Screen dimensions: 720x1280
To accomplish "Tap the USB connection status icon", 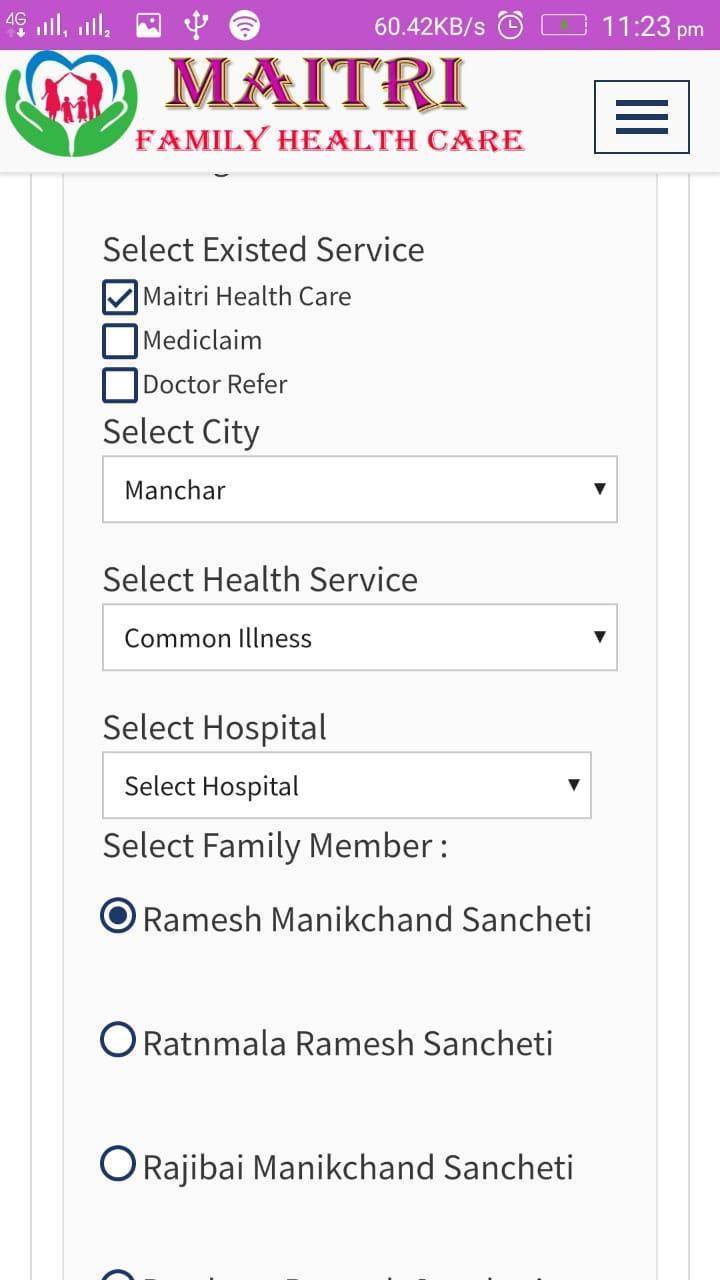I will [x=196, y=26].
